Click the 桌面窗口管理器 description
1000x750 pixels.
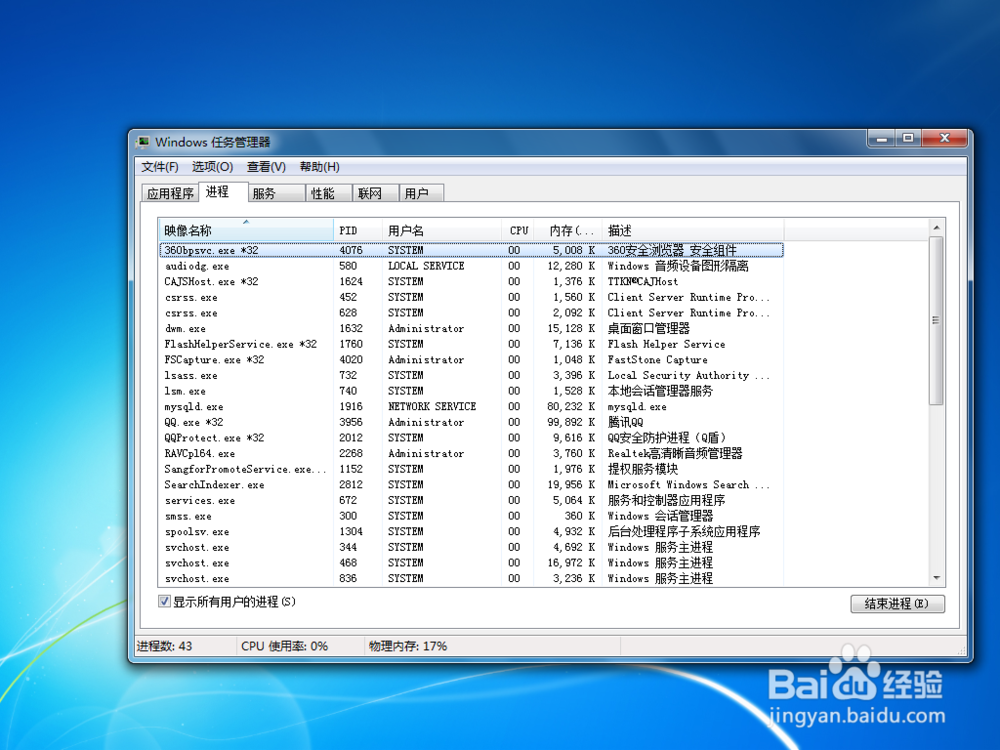(x=649, y=328)
